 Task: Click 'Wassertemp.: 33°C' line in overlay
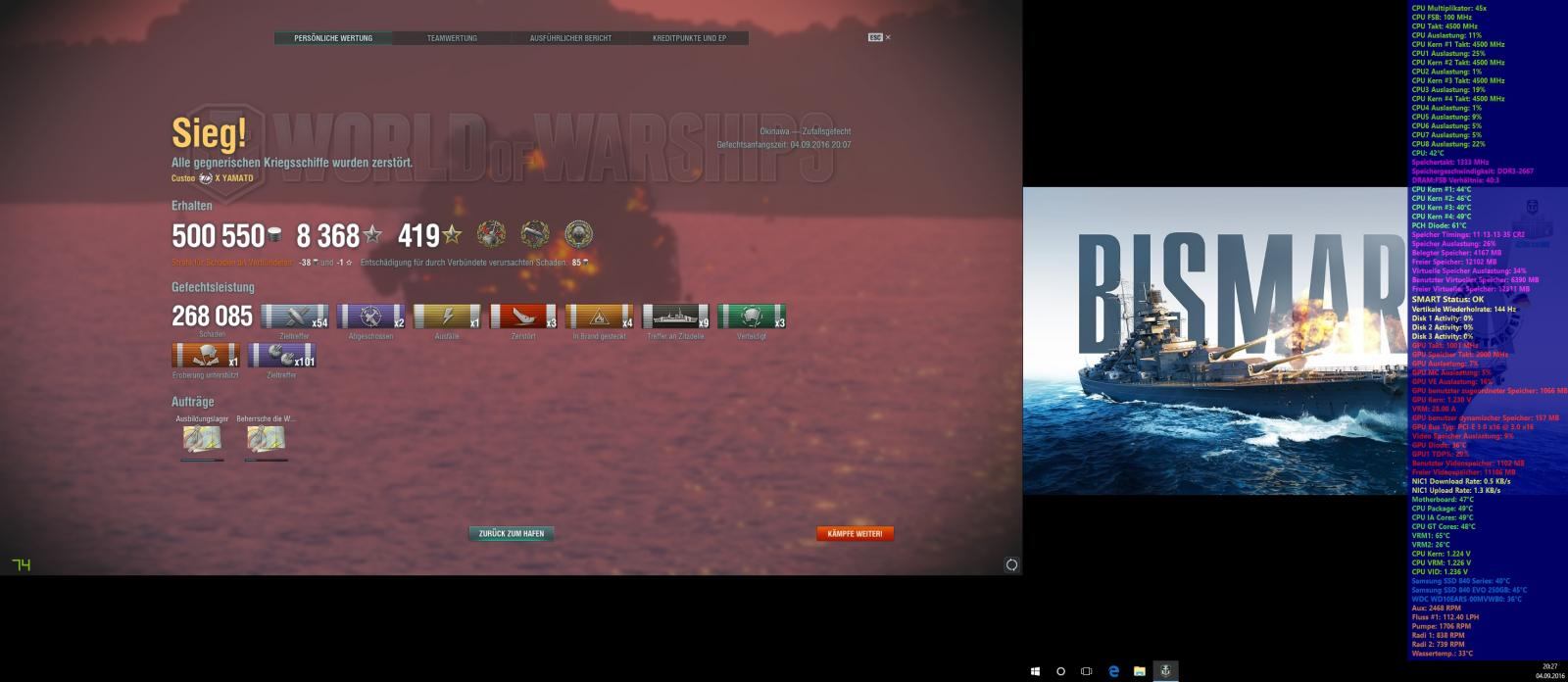(1442, 654)
